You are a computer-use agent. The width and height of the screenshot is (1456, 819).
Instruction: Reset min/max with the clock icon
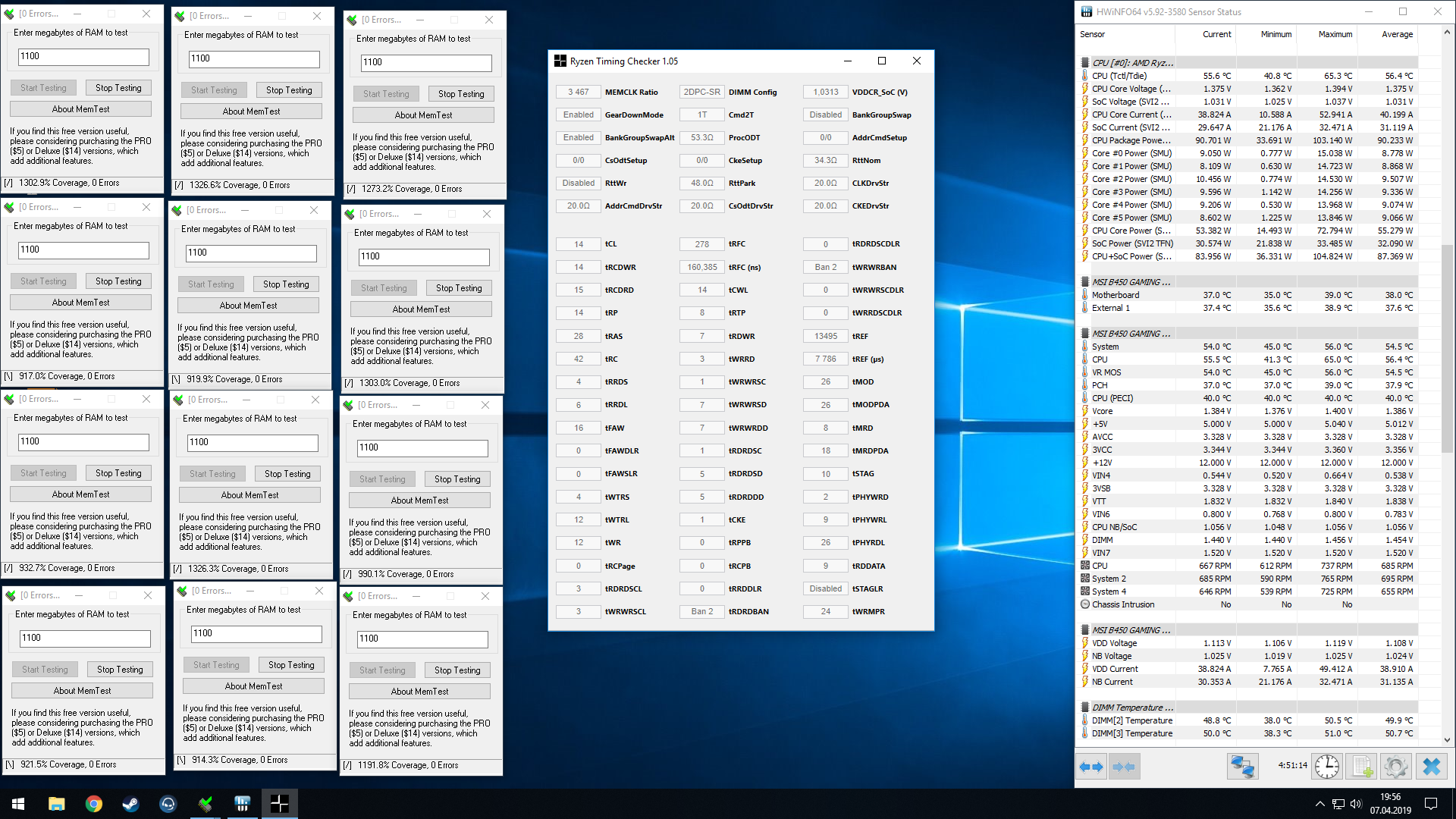tap(1326, 767)
